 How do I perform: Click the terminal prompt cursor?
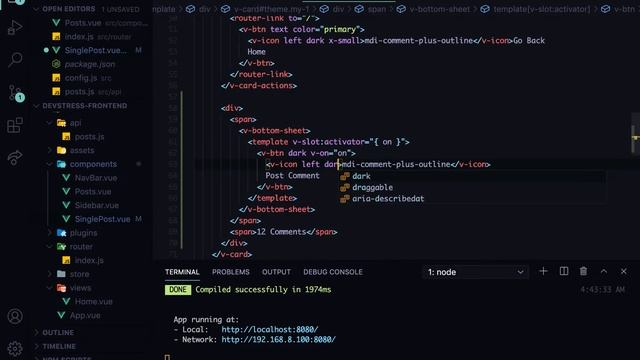click(x=167, y=357)
